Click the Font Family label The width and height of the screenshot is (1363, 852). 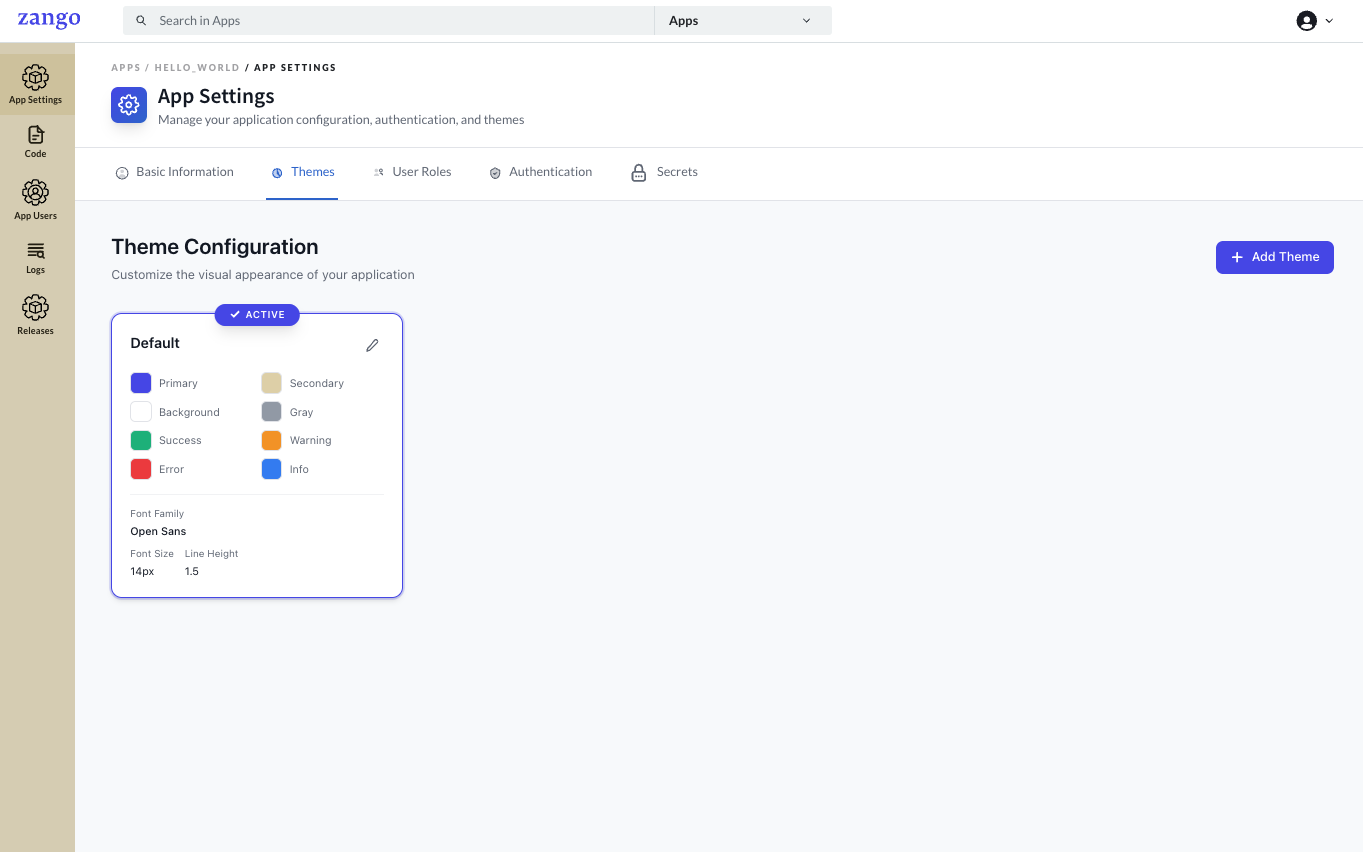[157, 514]
